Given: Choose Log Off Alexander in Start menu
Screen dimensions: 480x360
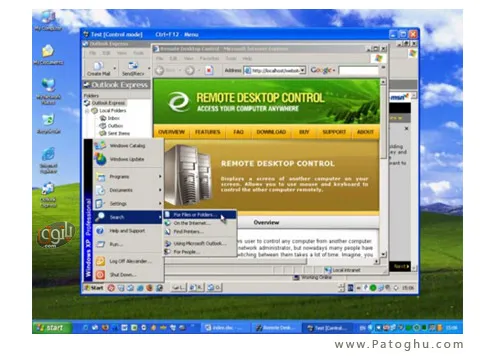Looking at the screenshot, I should pyautogui.click(x=128, y=261).
